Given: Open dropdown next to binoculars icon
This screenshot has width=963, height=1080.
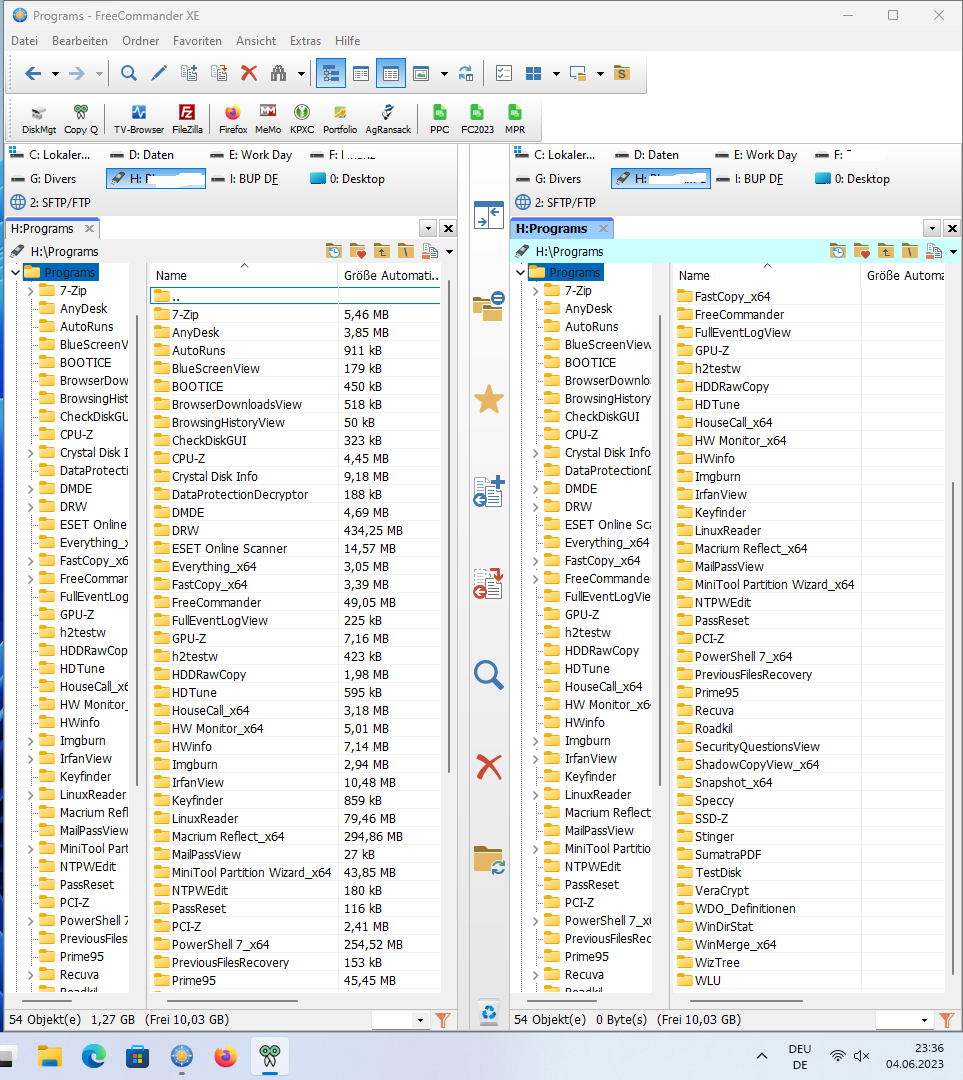Looking at the screenshot, I should [x=301, y=74].
